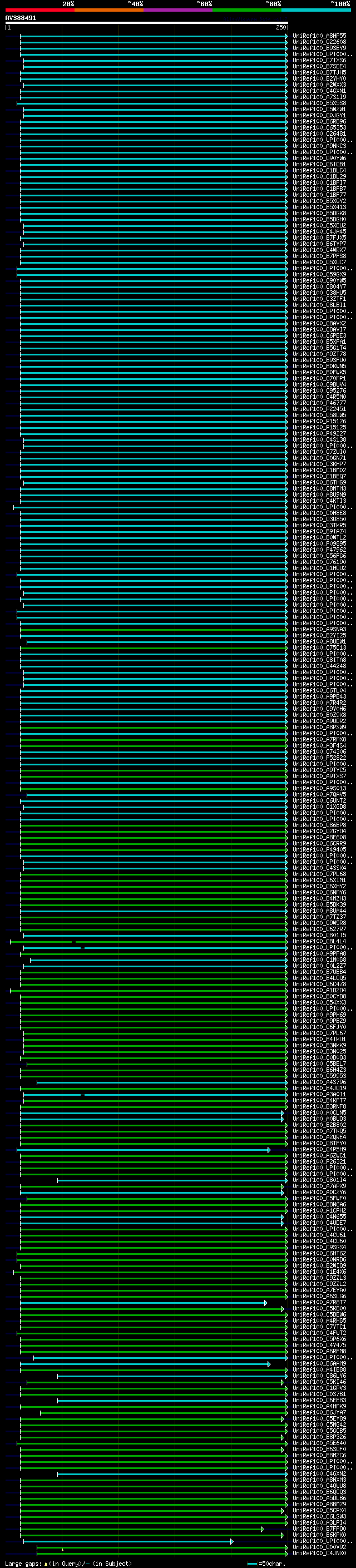Select hit label UniRef100_A9PH69
This screenshot has width=356, height=1568.
(x=319, y=1015)
